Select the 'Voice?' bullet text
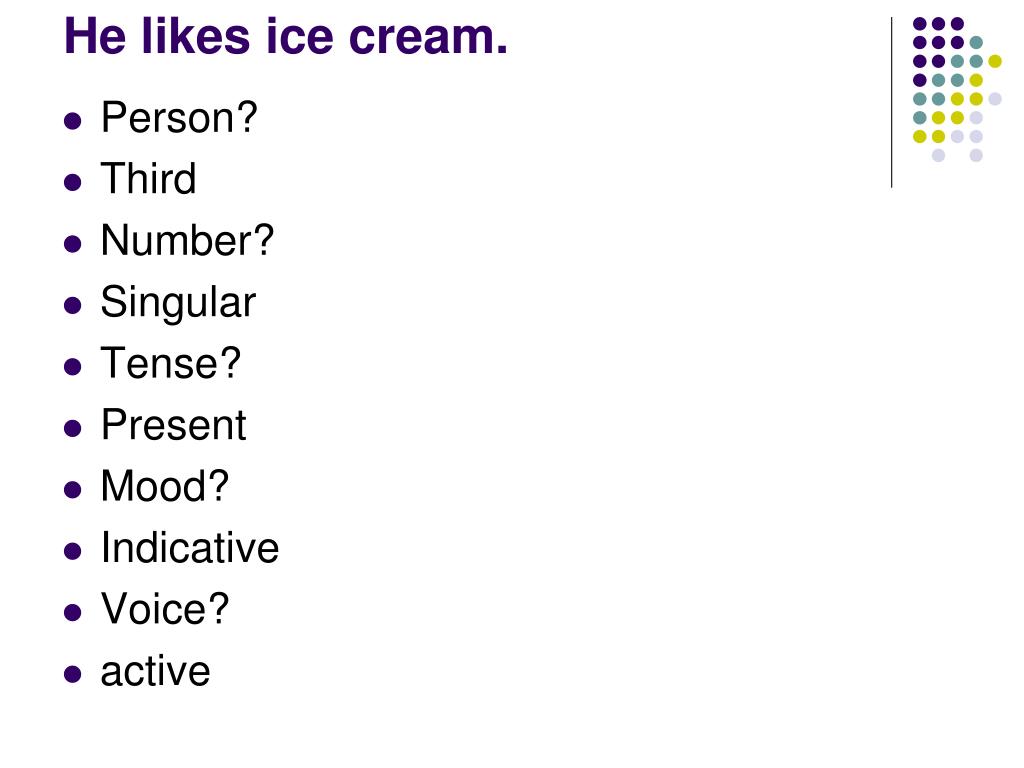 [x=165, y=609]
